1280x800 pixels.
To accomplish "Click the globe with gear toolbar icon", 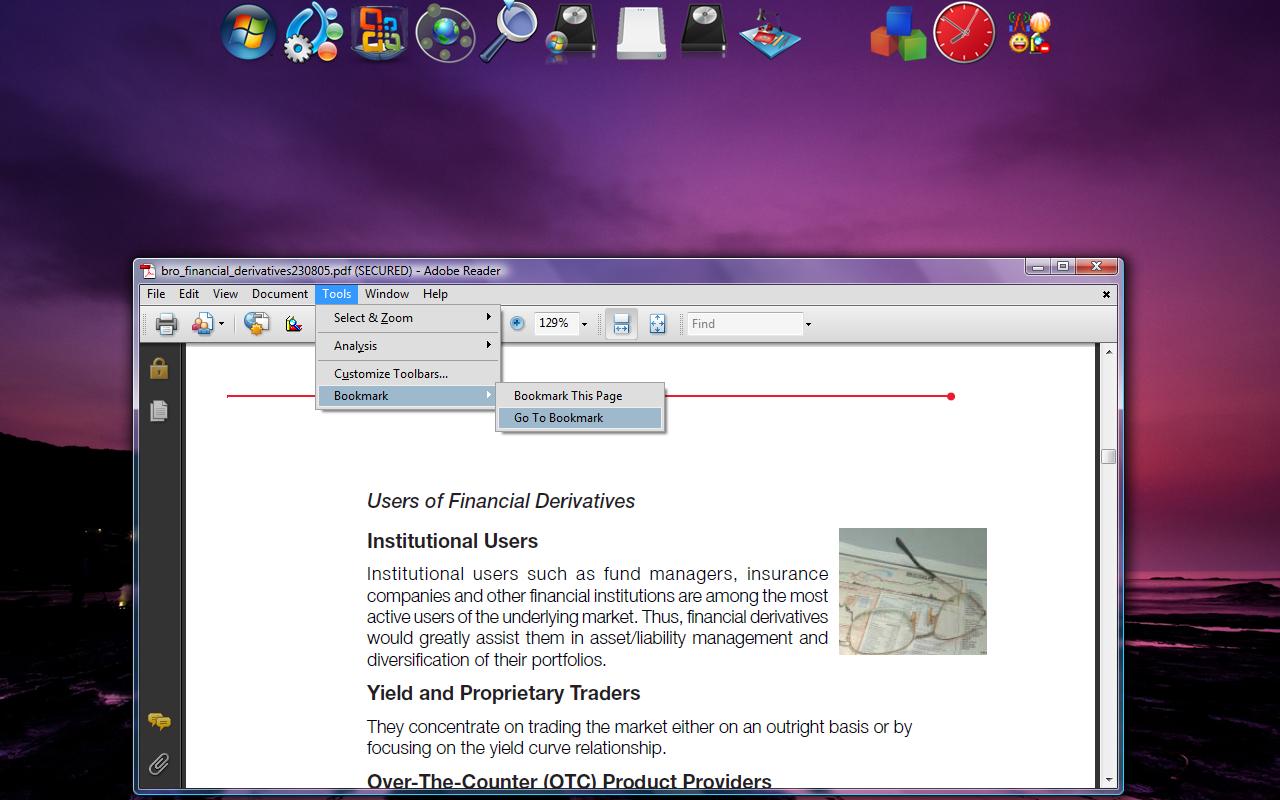I will (256, 324).
